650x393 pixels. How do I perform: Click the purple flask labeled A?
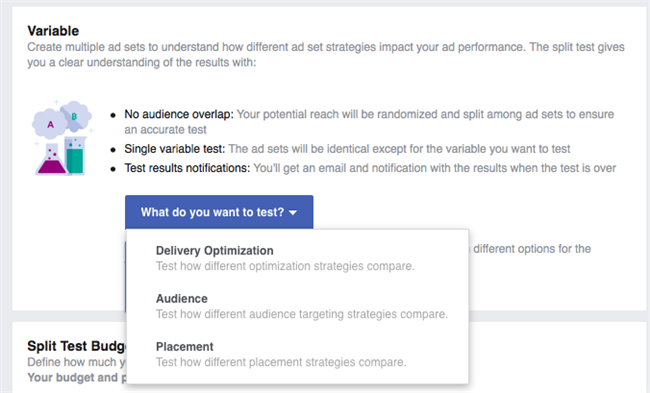coord(52,160)
